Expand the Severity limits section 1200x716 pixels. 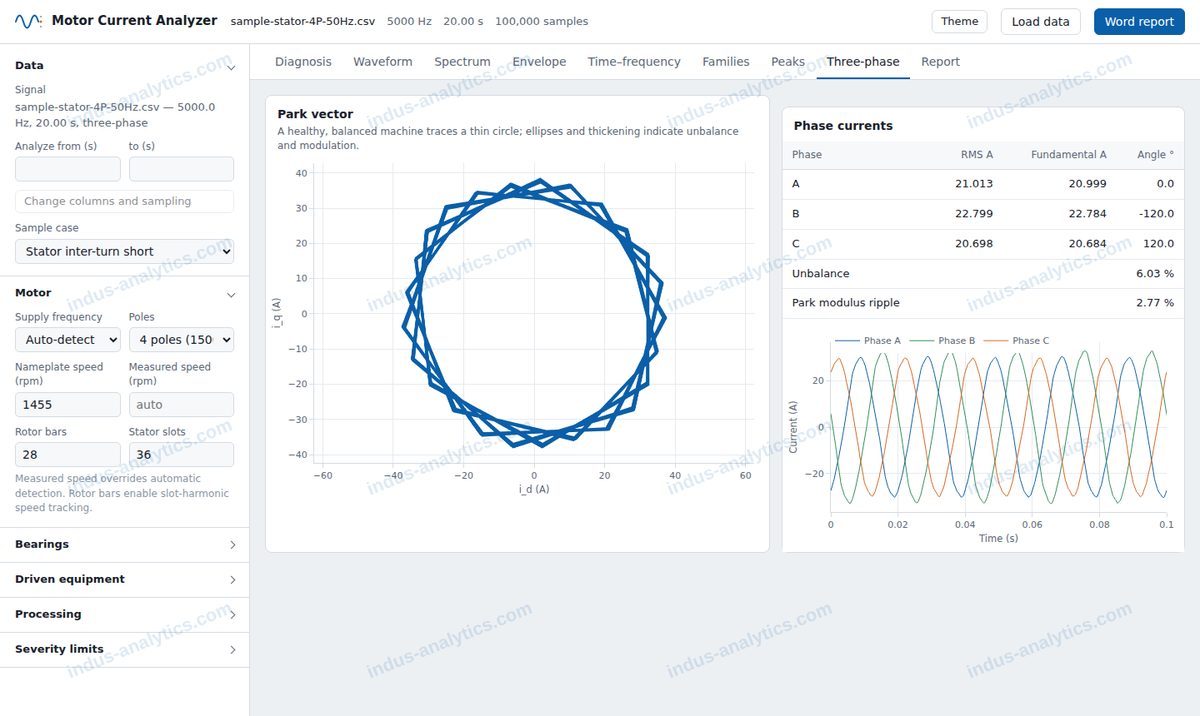[124, 650]
